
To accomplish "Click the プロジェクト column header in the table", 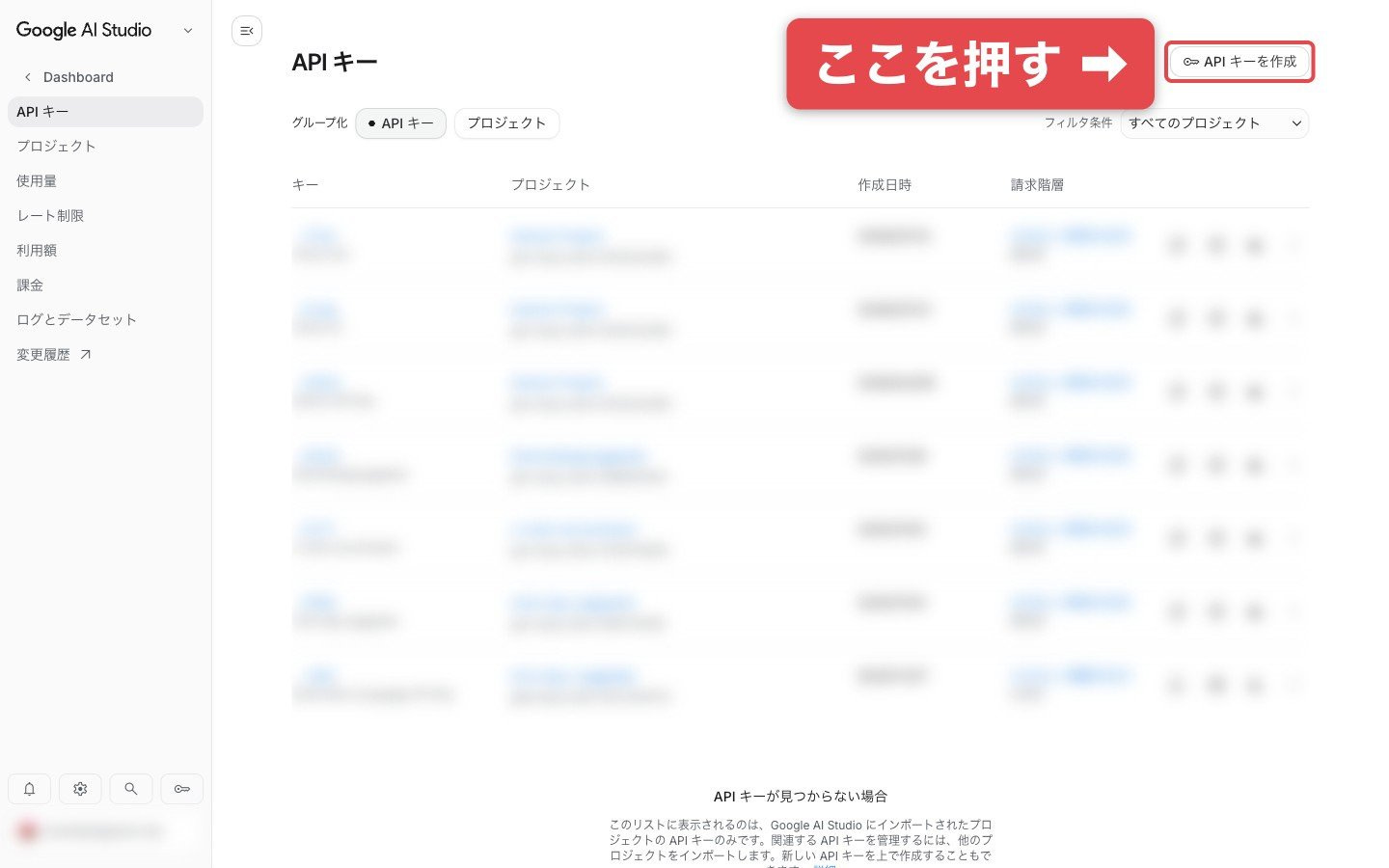I will pyautogui.click(x=550, y=185).
